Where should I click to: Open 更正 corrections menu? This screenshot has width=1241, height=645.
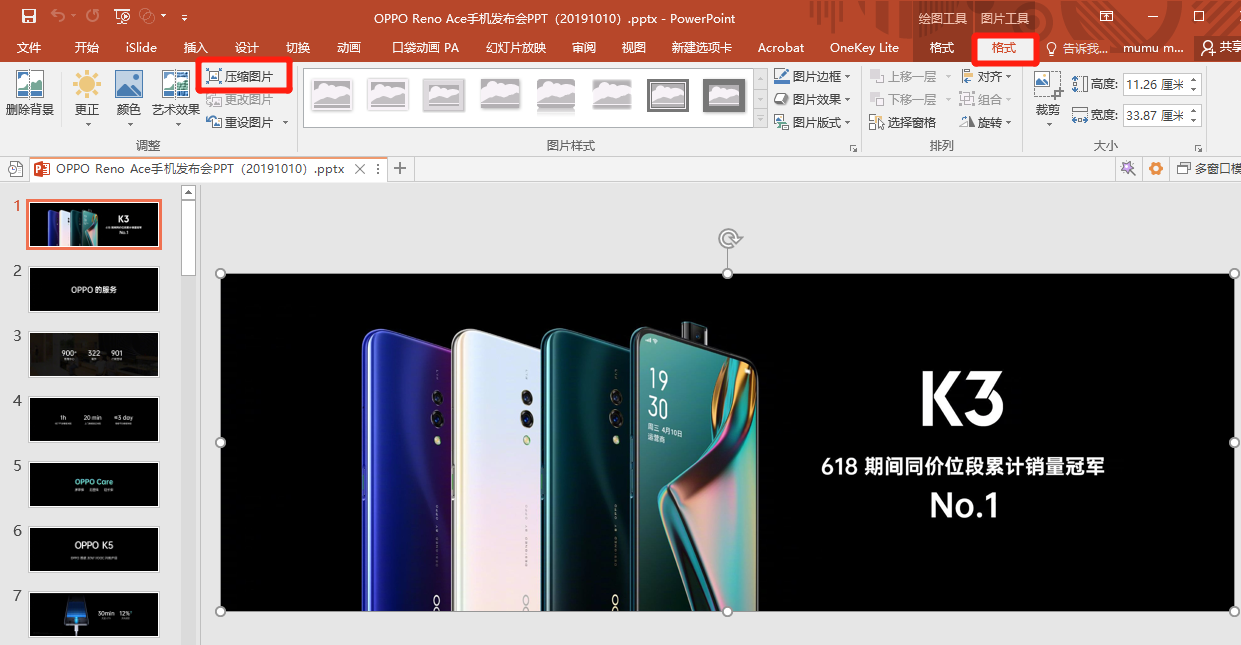pyautogui.click(x=87, y=97)
